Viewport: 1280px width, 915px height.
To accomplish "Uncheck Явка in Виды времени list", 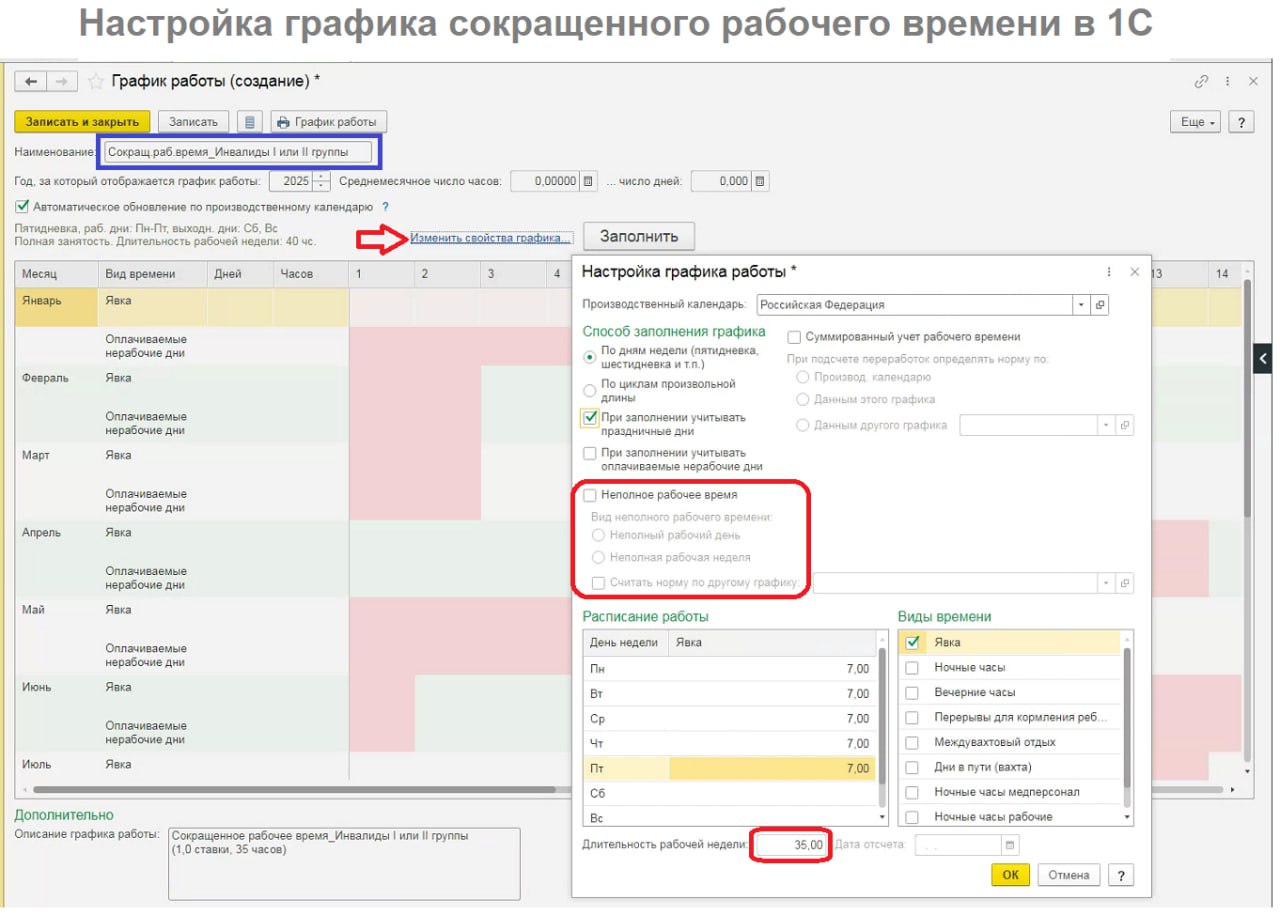I will (x=912, y=642).
